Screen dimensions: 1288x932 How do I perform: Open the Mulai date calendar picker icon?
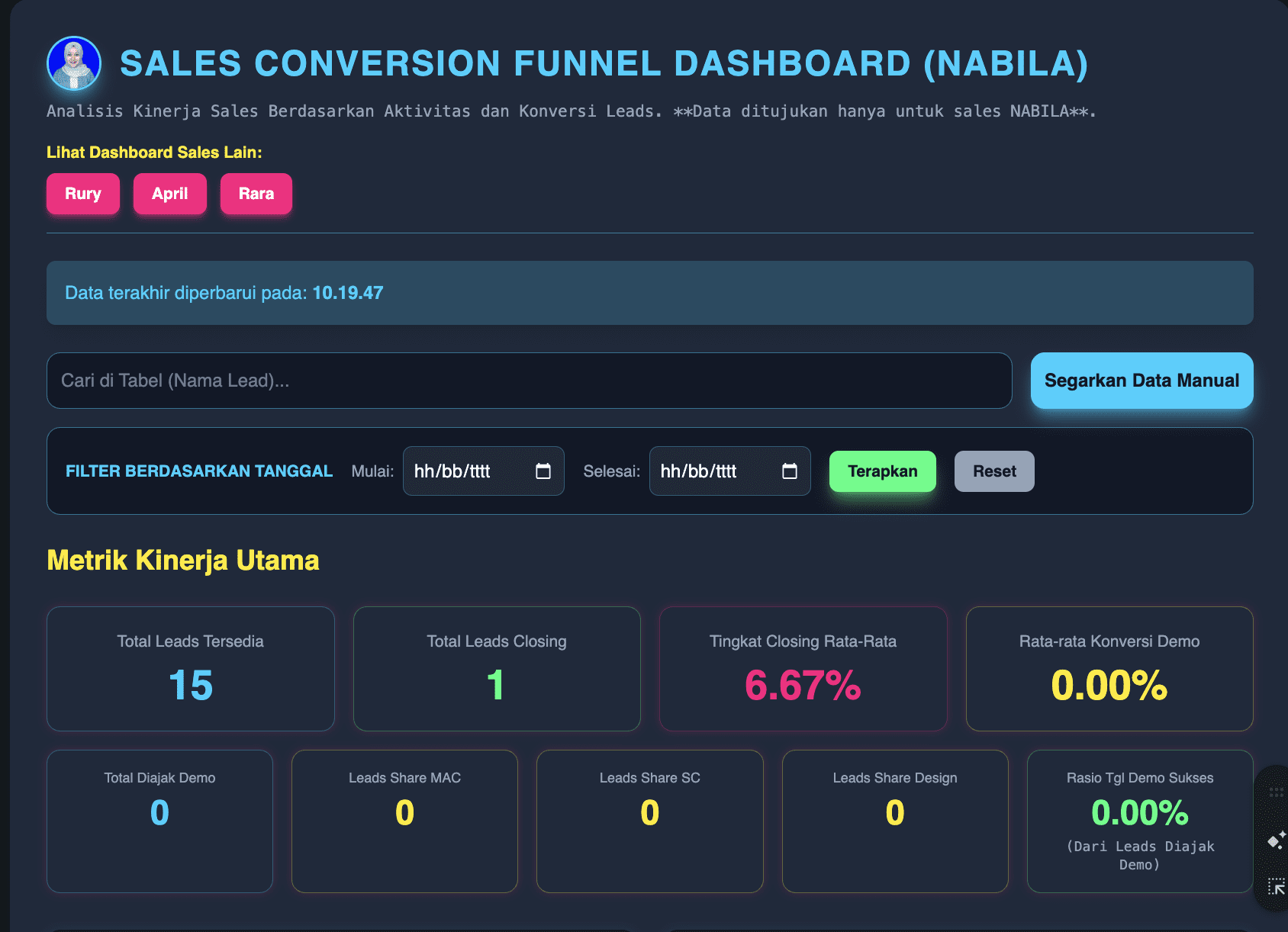[x=543, y=471]
